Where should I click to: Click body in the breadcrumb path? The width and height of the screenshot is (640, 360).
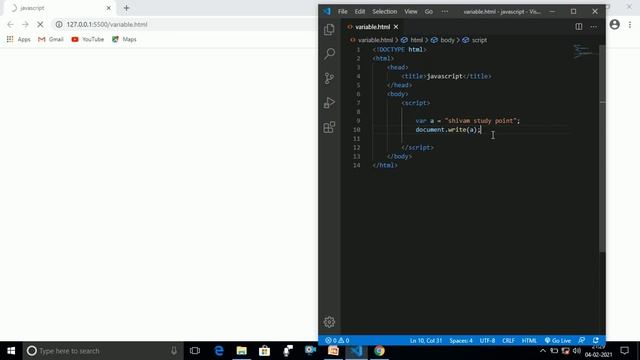447,40
